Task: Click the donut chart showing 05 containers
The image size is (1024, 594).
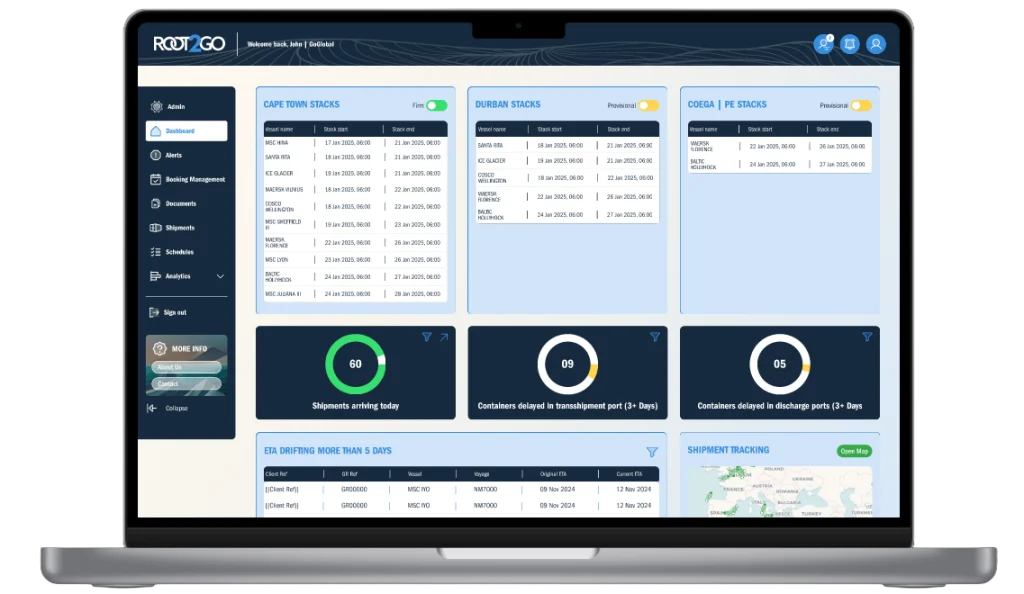Action: tap(780, 364)
